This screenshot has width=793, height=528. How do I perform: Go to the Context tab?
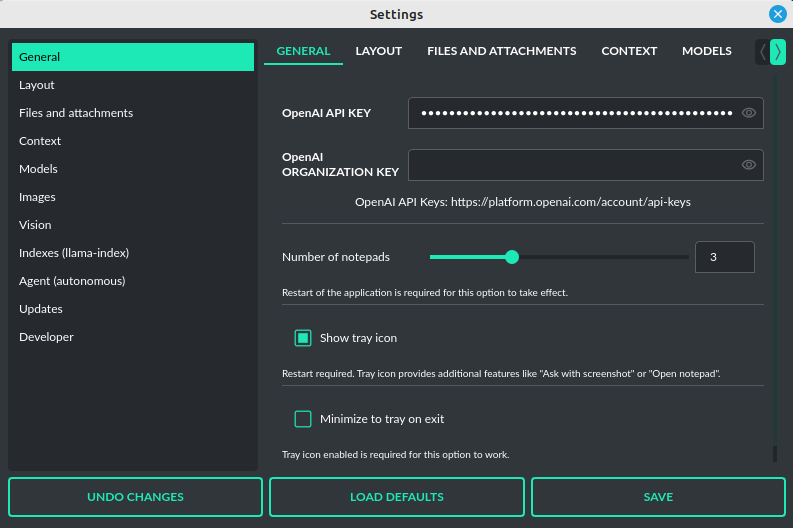pos(629,51)
